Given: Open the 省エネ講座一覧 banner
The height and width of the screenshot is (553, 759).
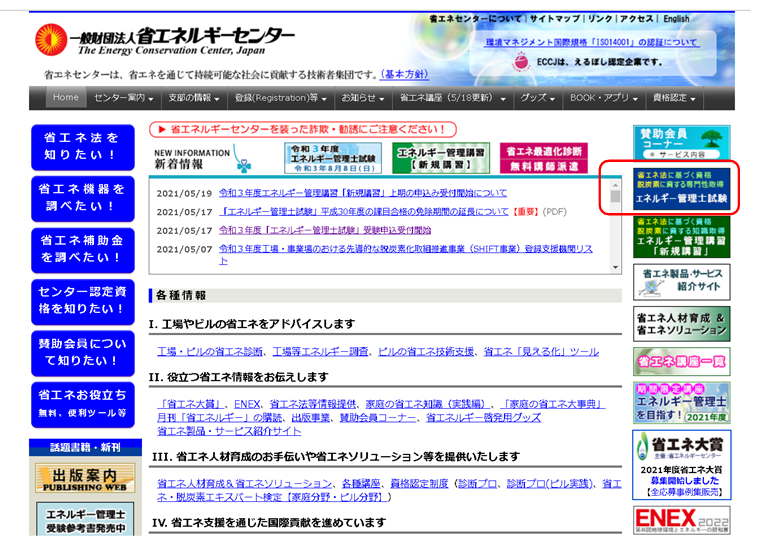Looking at the screenshot, I should tap(682, 361).
